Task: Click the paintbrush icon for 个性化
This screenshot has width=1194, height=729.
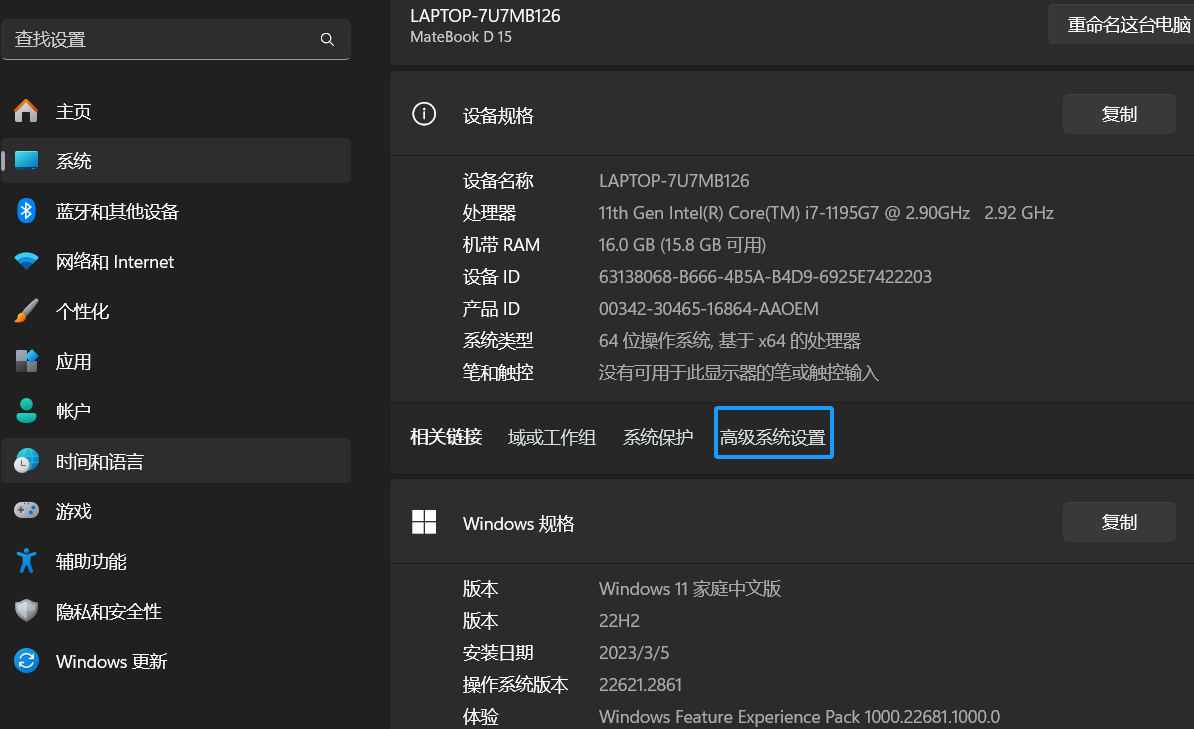Action: (26, 311)
